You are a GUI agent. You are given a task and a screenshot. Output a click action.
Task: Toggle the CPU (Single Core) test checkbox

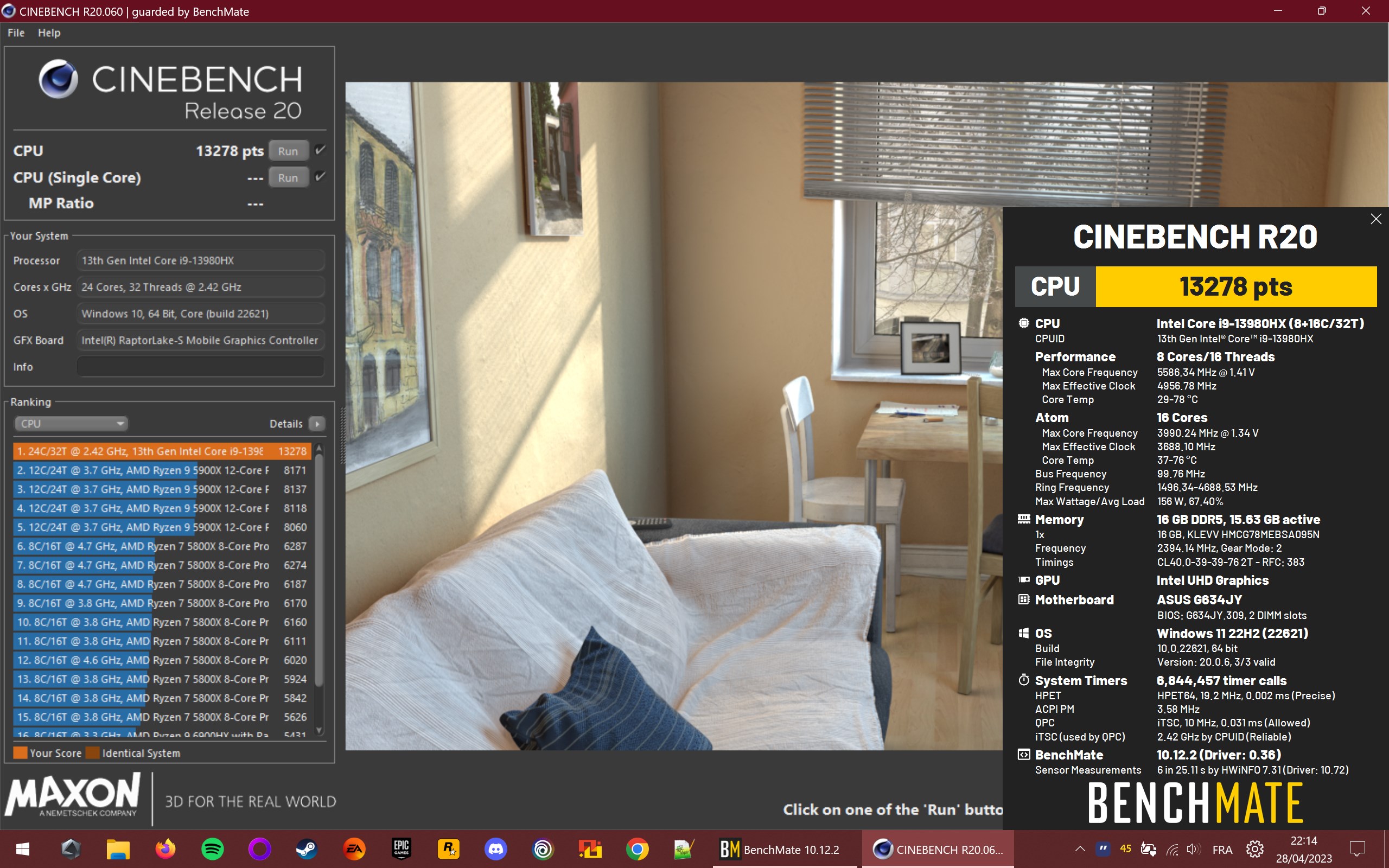(x=320, y=176)
